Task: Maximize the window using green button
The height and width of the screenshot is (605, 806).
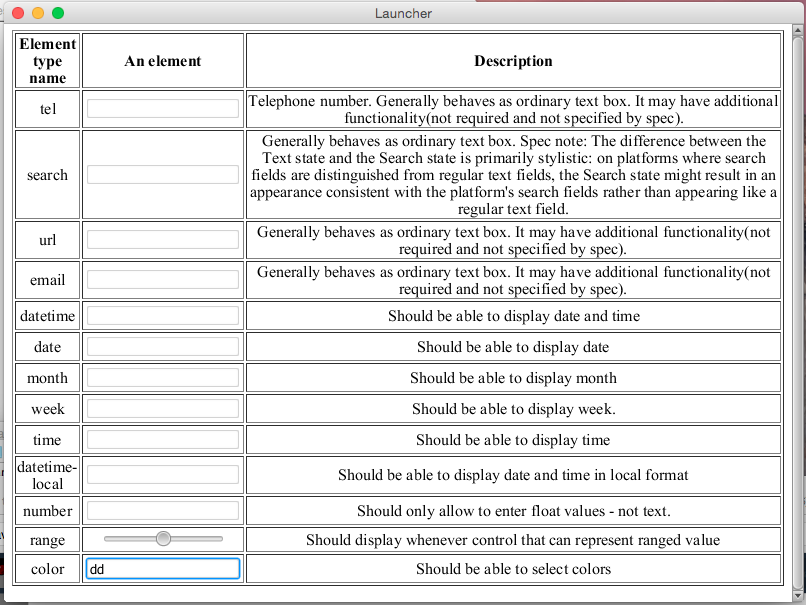Action: (x=58, y=13)
